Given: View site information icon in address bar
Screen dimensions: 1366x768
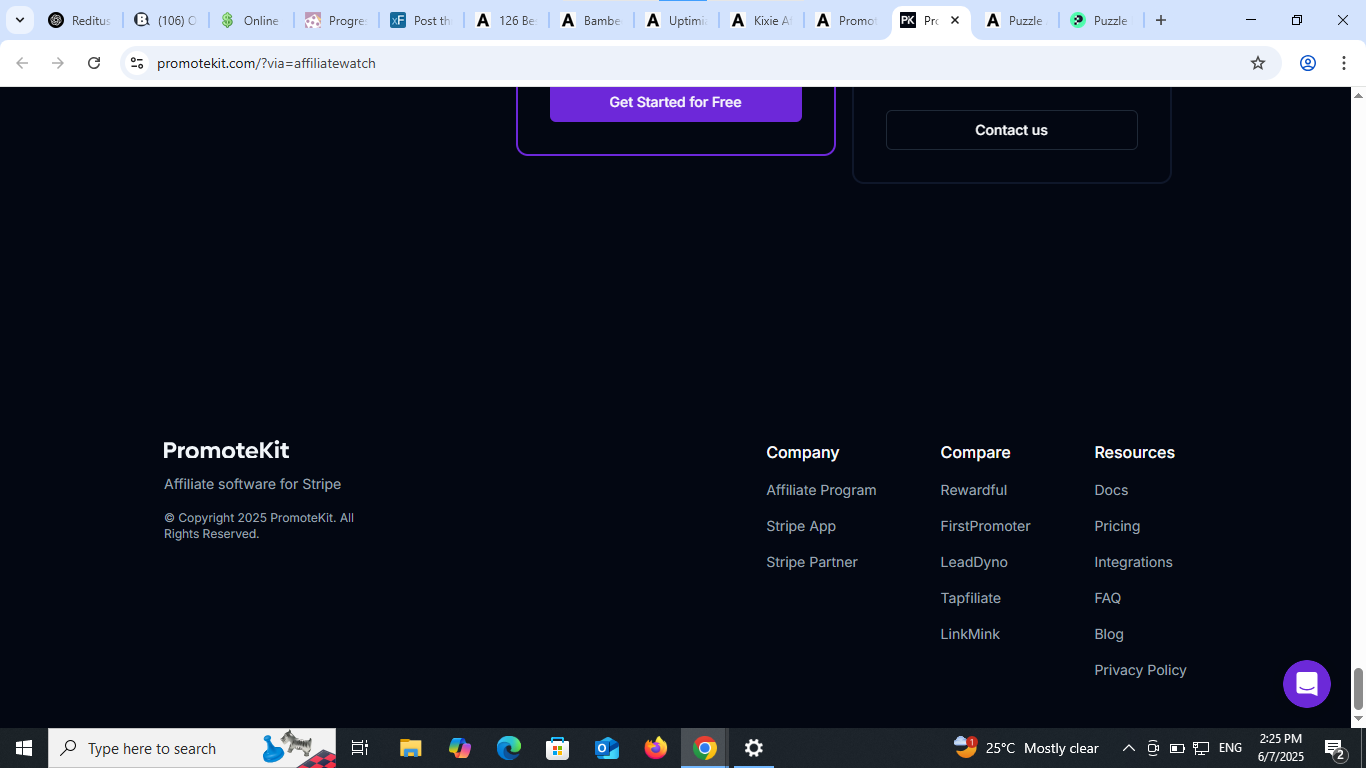Looking at the screenshot, I should coord(138,63).
